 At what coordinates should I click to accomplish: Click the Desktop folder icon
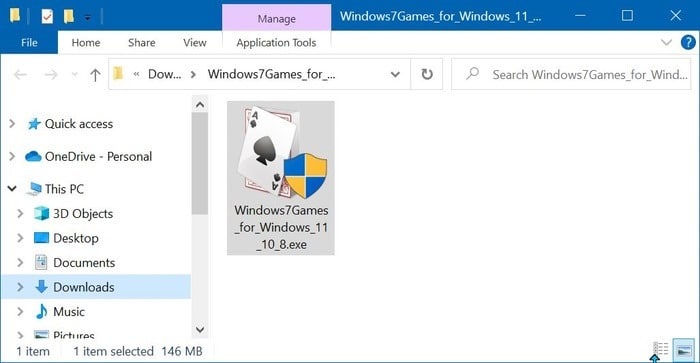click(42, 238)
